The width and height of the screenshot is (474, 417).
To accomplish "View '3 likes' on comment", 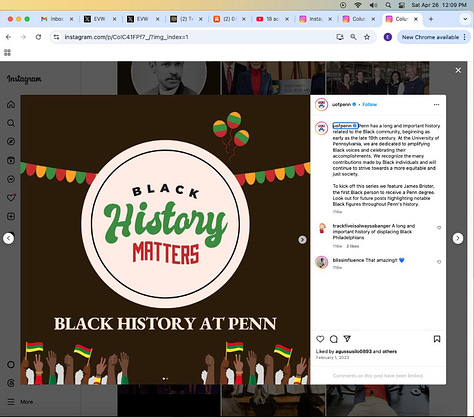I will click(x=352, y=246).
